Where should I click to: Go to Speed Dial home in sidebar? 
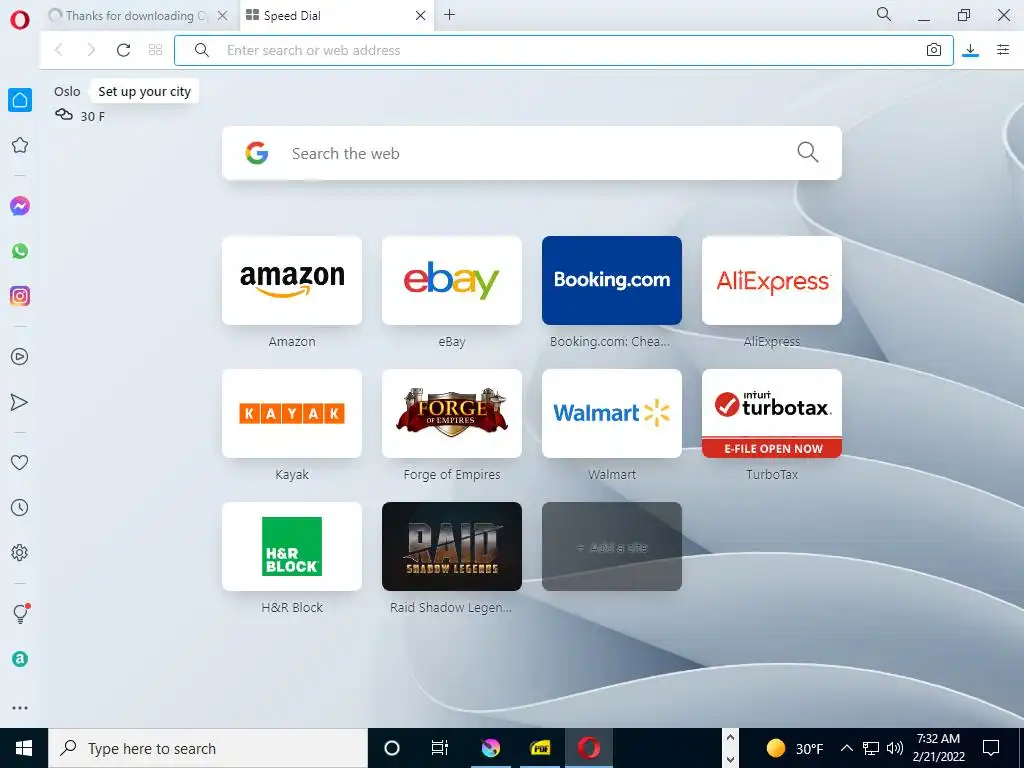click(20, 100)
